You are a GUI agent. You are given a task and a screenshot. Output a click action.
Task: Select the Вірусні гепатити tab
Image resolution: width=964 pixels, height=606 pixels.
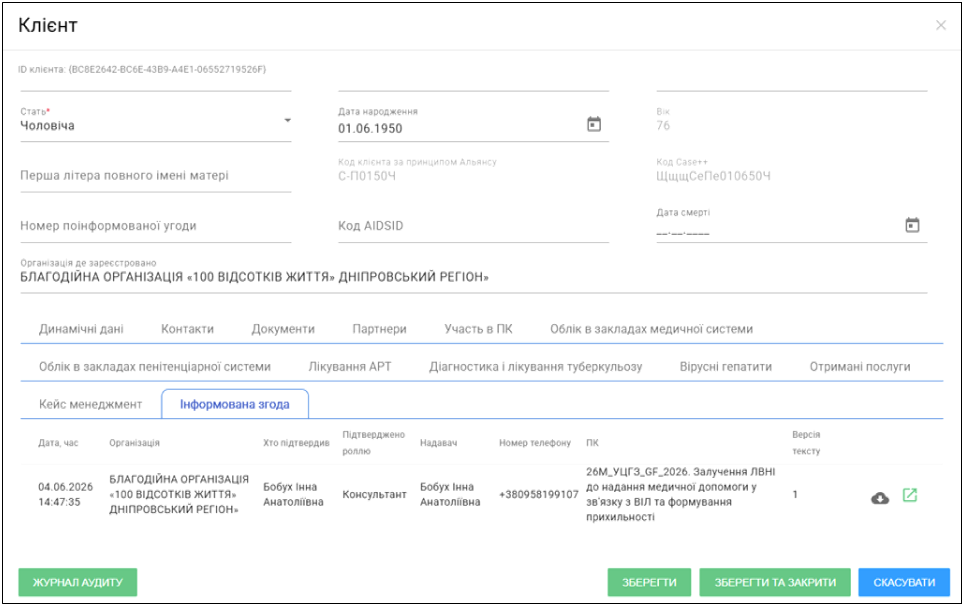tap(725, 367)
